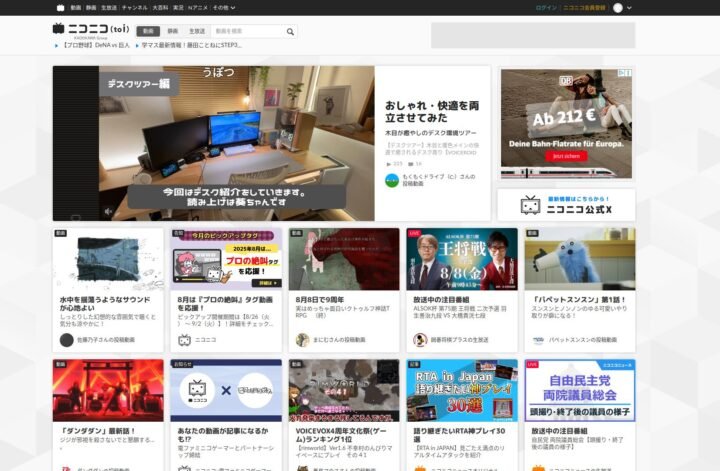The image size is (720, 471).
Task: Open the 【プロ野球】DeNA vs 巨人 headline
Action: click(96, 45)
